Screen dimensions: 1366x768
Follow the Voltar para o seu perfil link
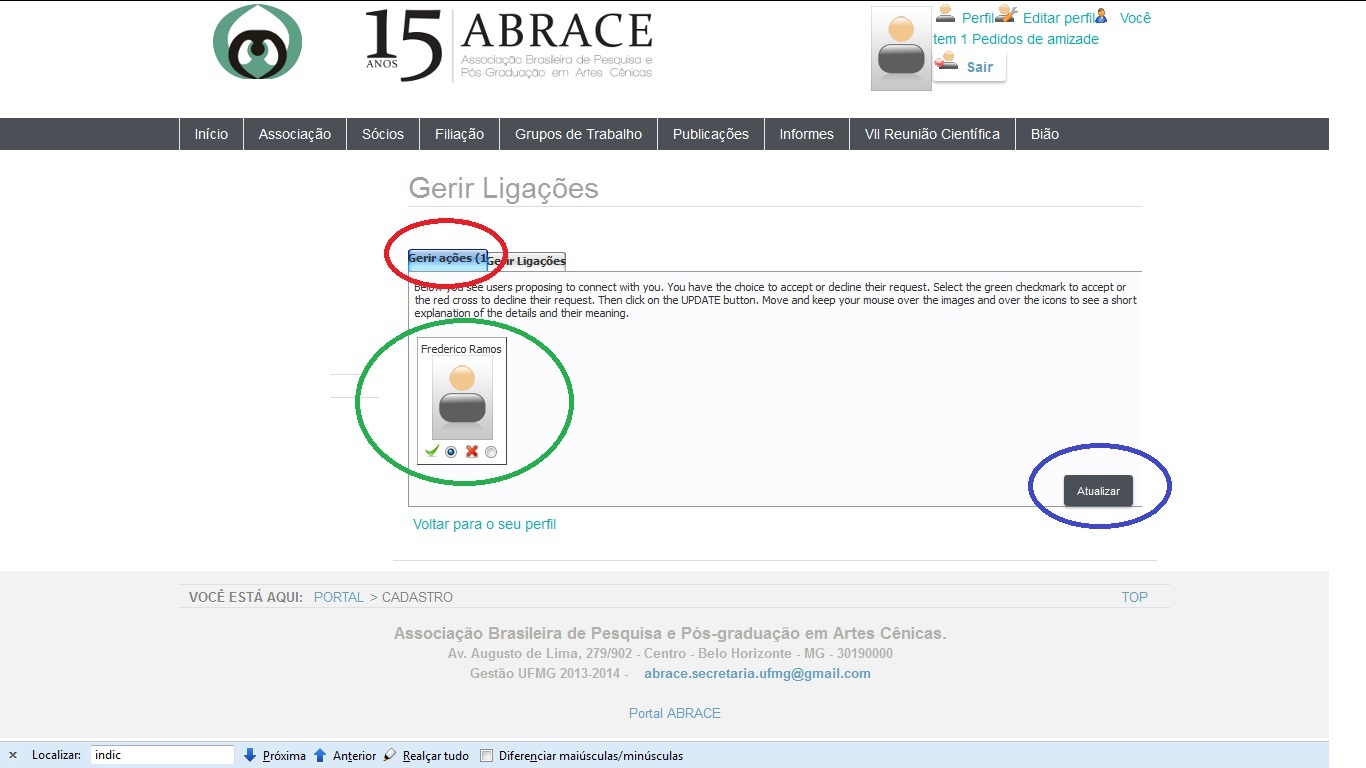pyautogui.click(x=484, y=524)
